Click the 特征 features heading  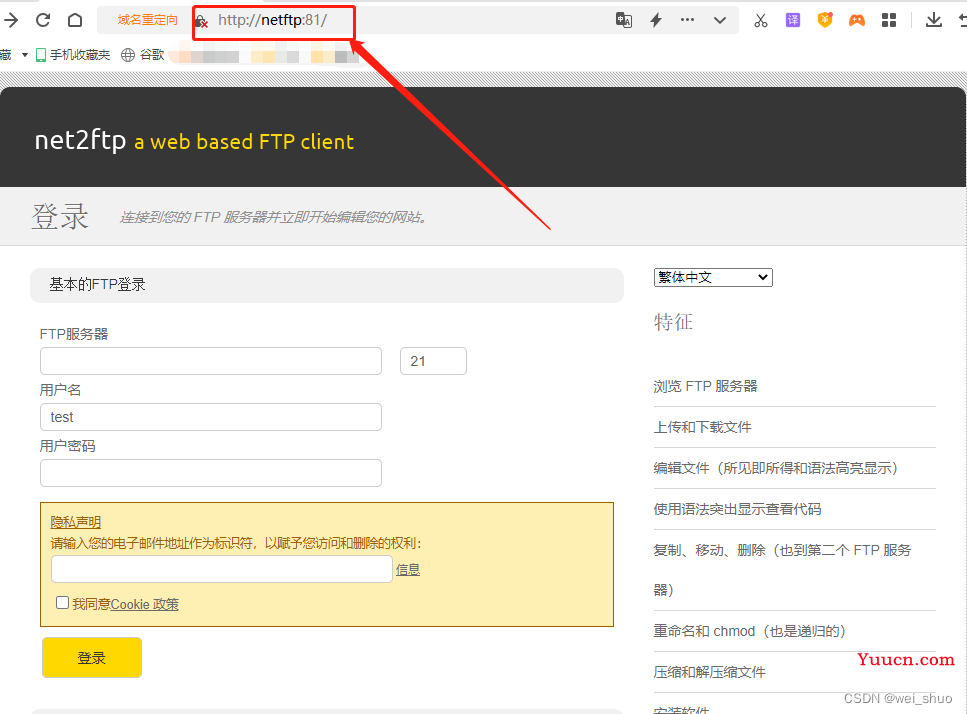(673, 322)
